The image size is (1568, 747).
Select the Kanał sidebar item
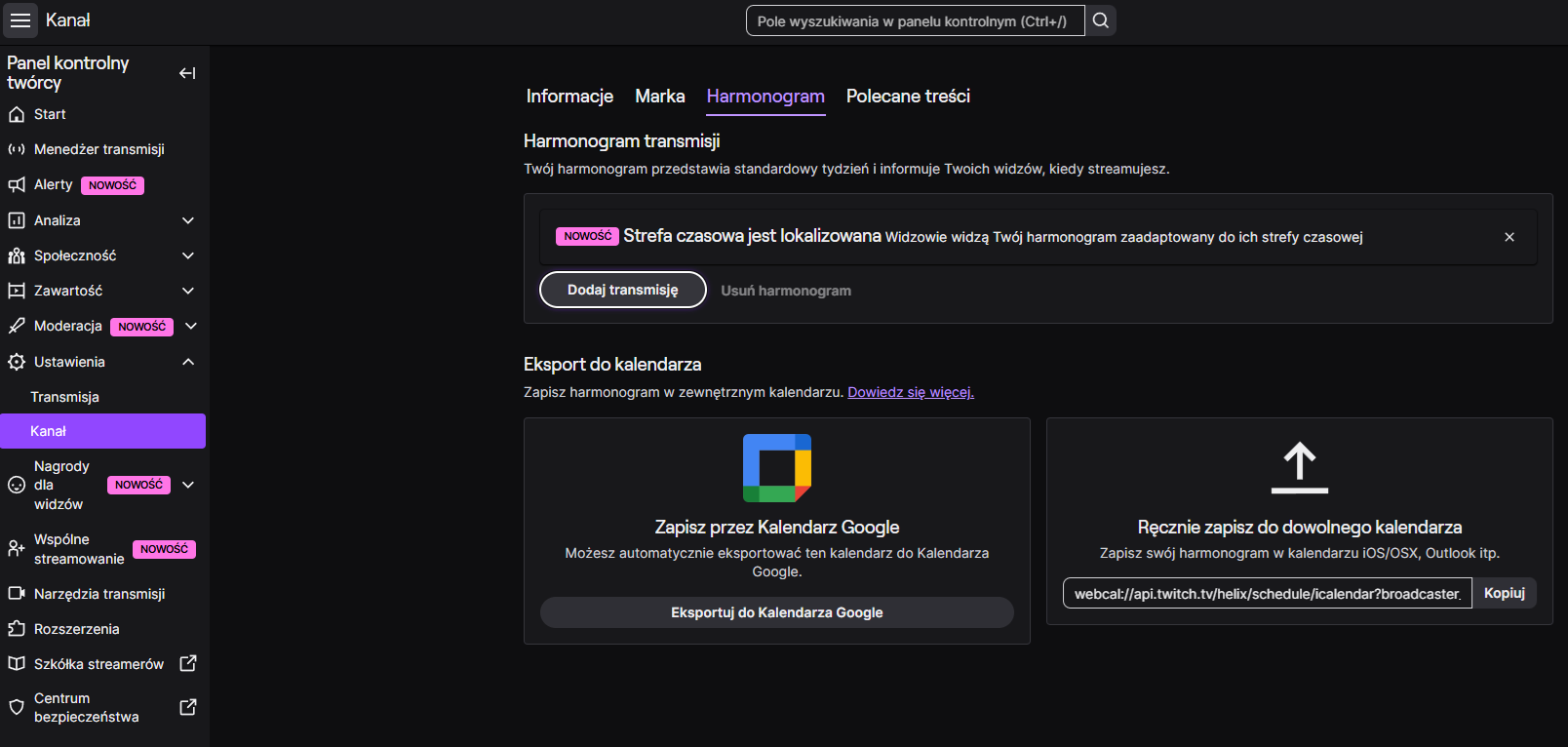coord(103,431)
